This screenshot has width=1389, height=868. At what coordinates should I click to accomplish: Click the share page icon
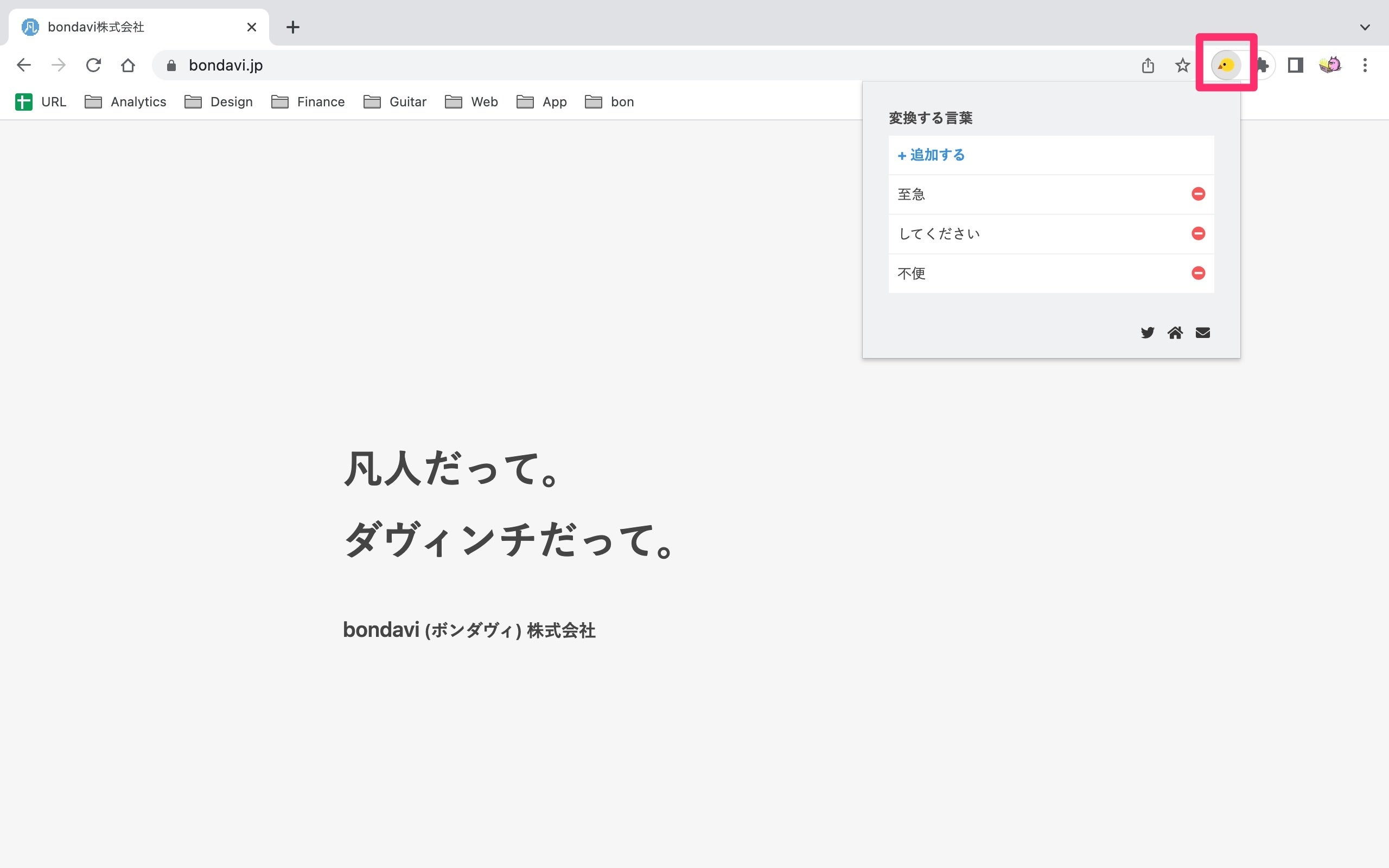(1148, 66)
